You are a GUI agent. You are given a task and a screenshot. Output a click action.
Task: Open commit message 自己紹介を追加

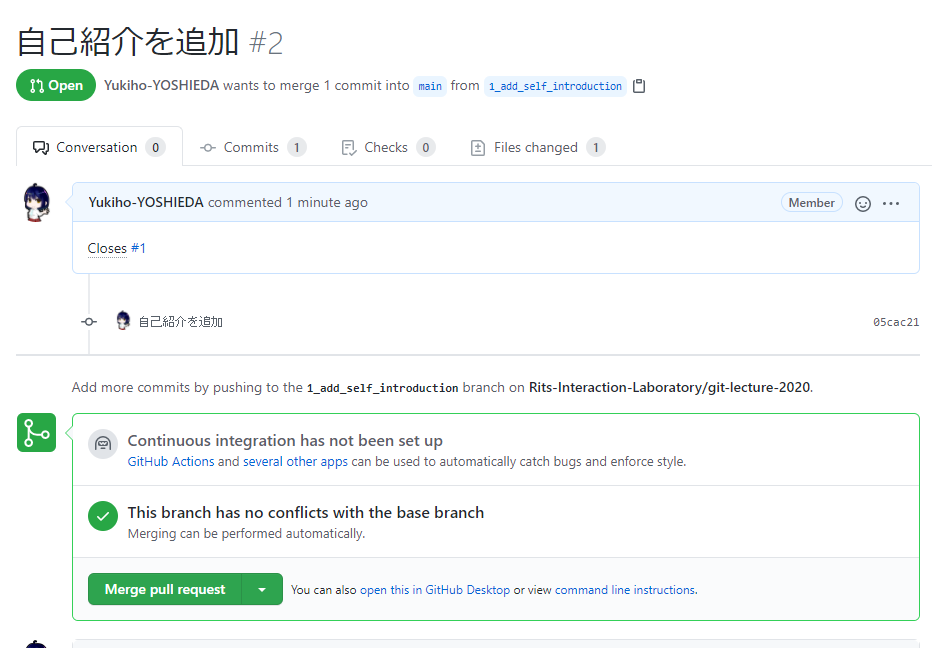tap(181, 322)
